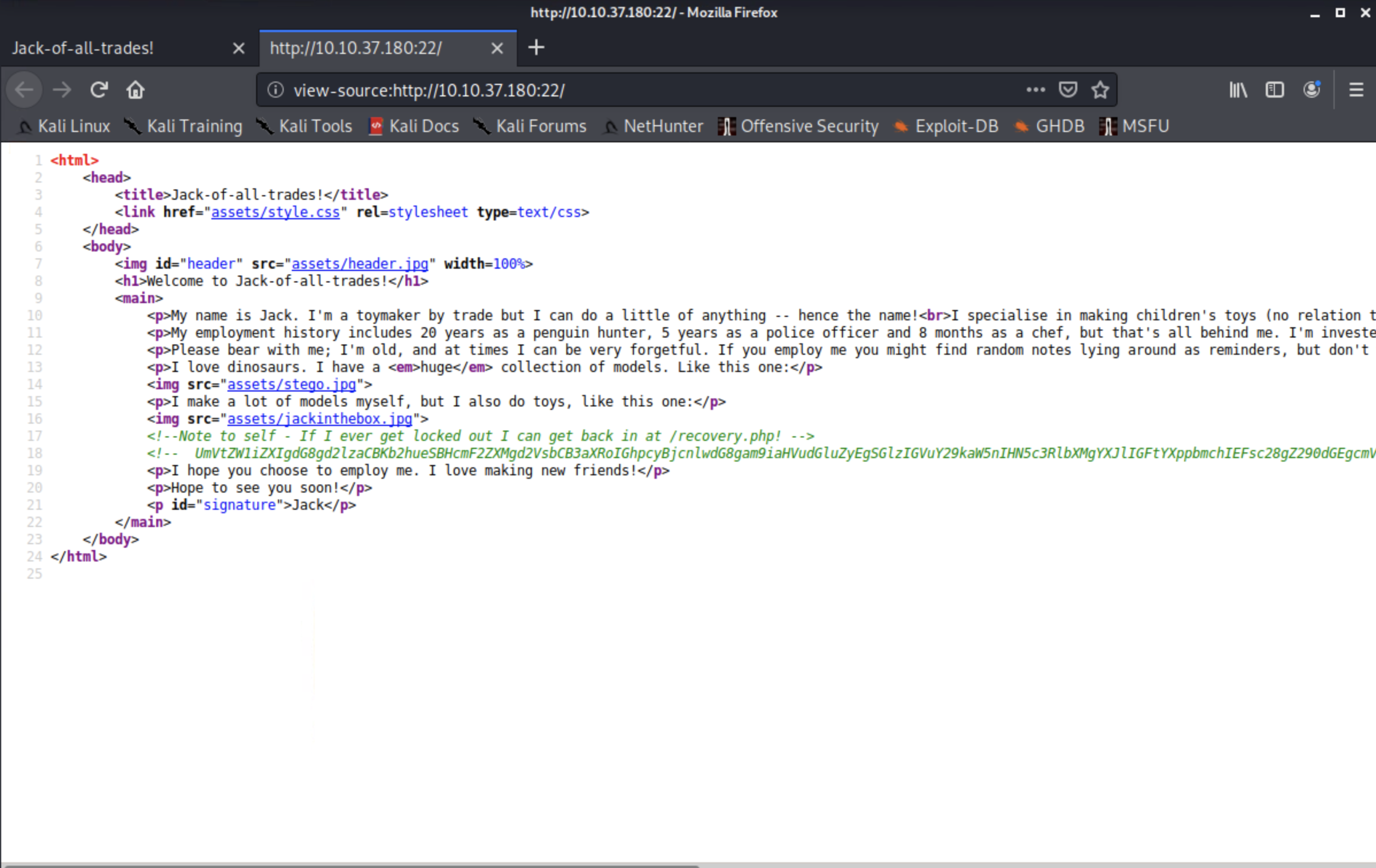
Task: Toggle the sidebar view icon
Action: pos(1274,90)
